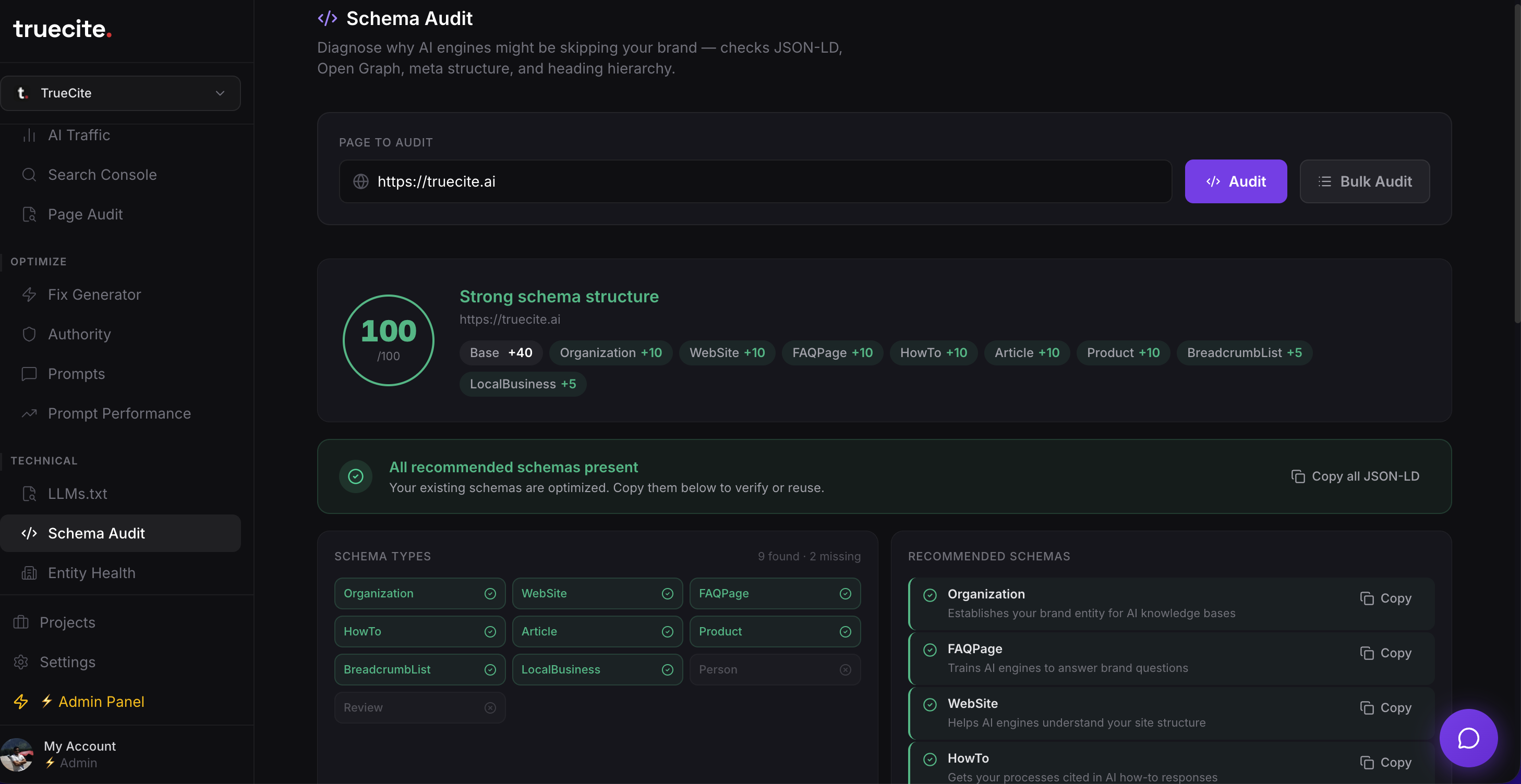
Task: Click the Schema Audit code icon in sidebar
Action: pos(29,533)
